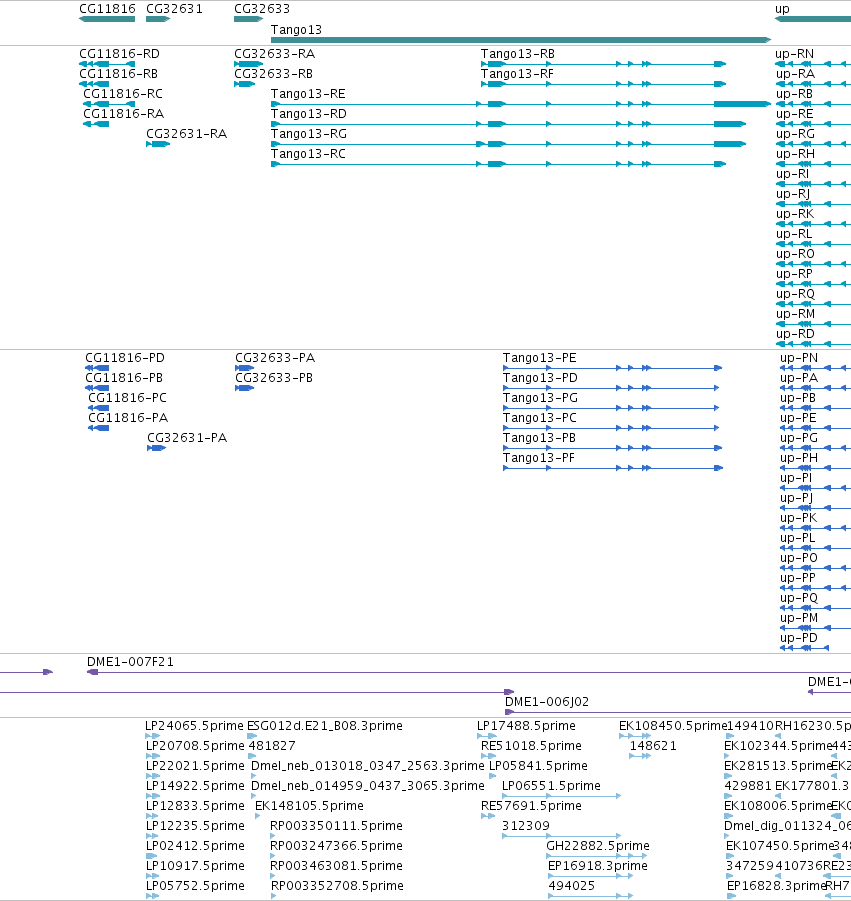
Task: Click transcript label CG11816-RA
Action: tap(124, 114)
